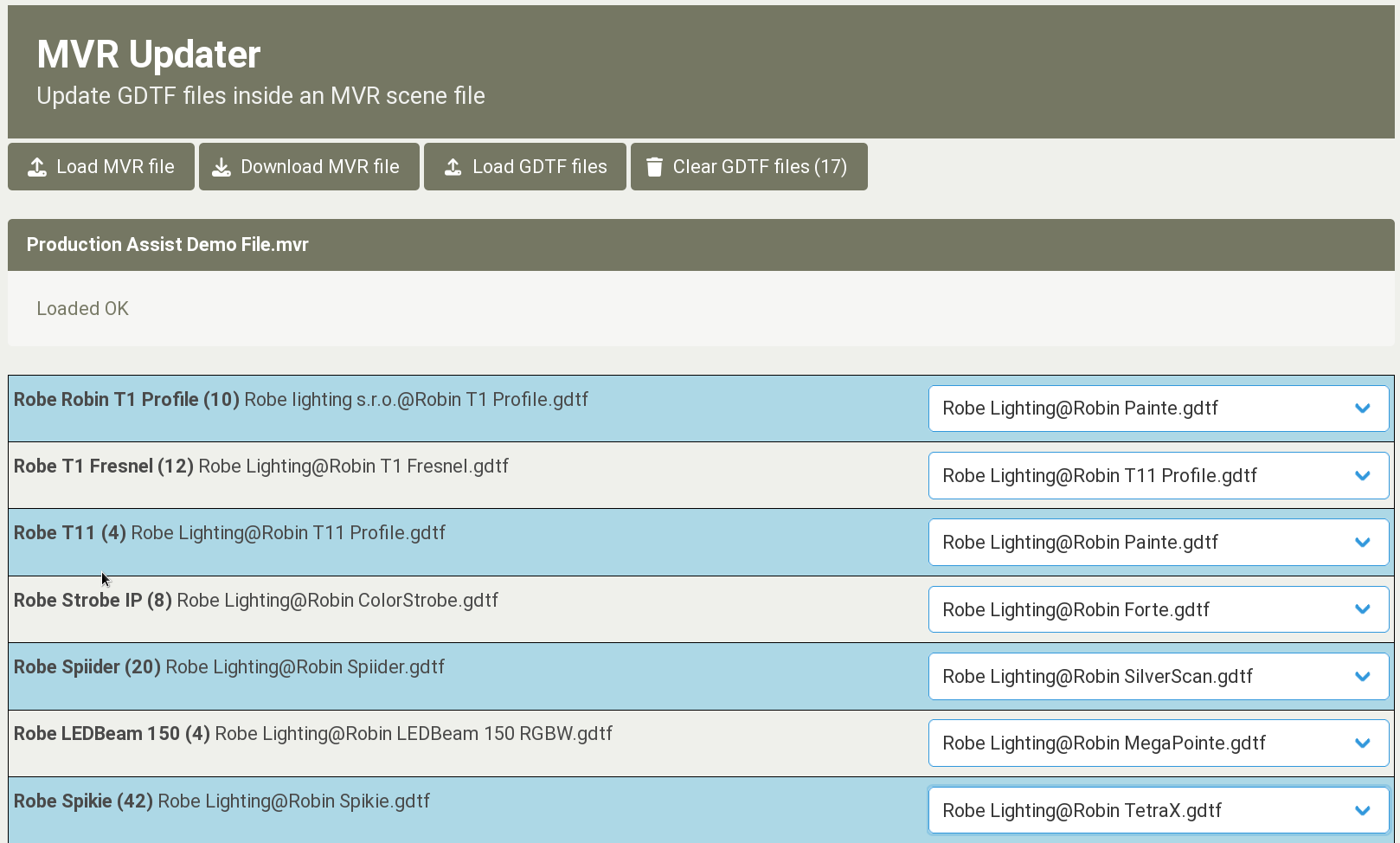
Task: Click the upload icon on Load GDTF files
Action: click(x=453, y=167)
